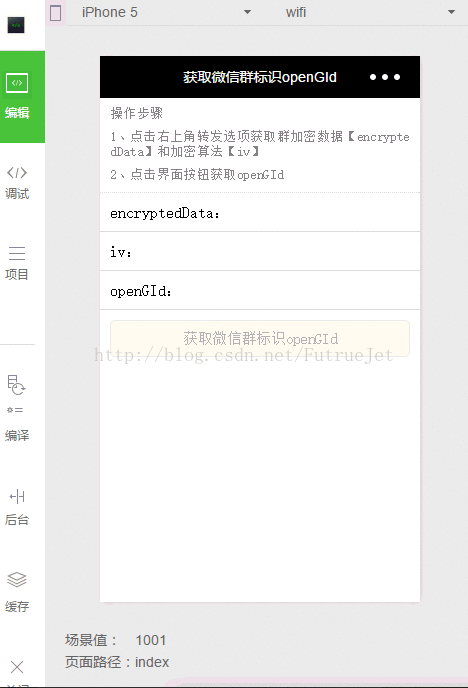Click the 操作步骤 instructions heading
468x688 pixels.
coord(137,113)
